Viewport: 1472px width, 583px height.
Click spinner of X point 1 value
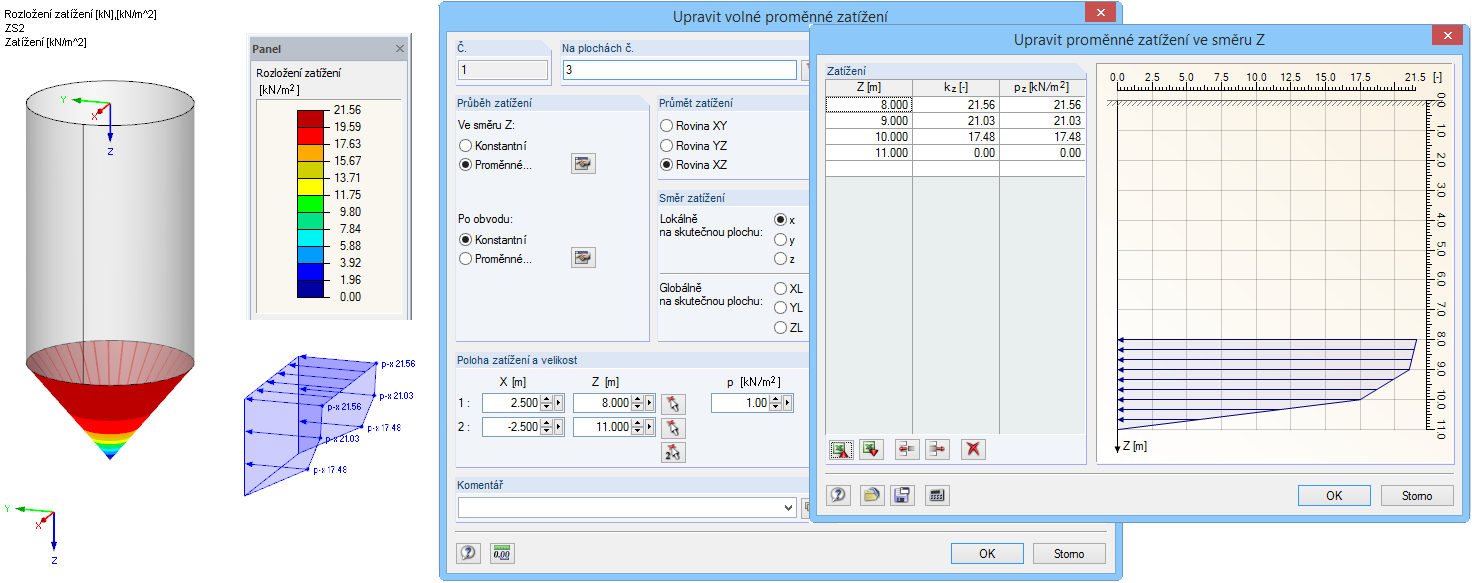[548, 403]
